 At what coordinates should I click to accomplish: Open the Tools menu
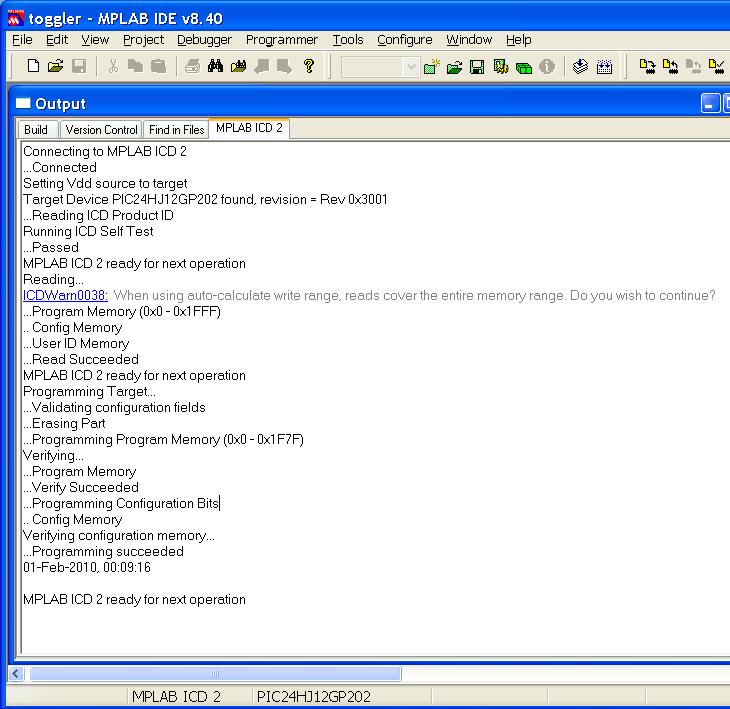[347, 40]
